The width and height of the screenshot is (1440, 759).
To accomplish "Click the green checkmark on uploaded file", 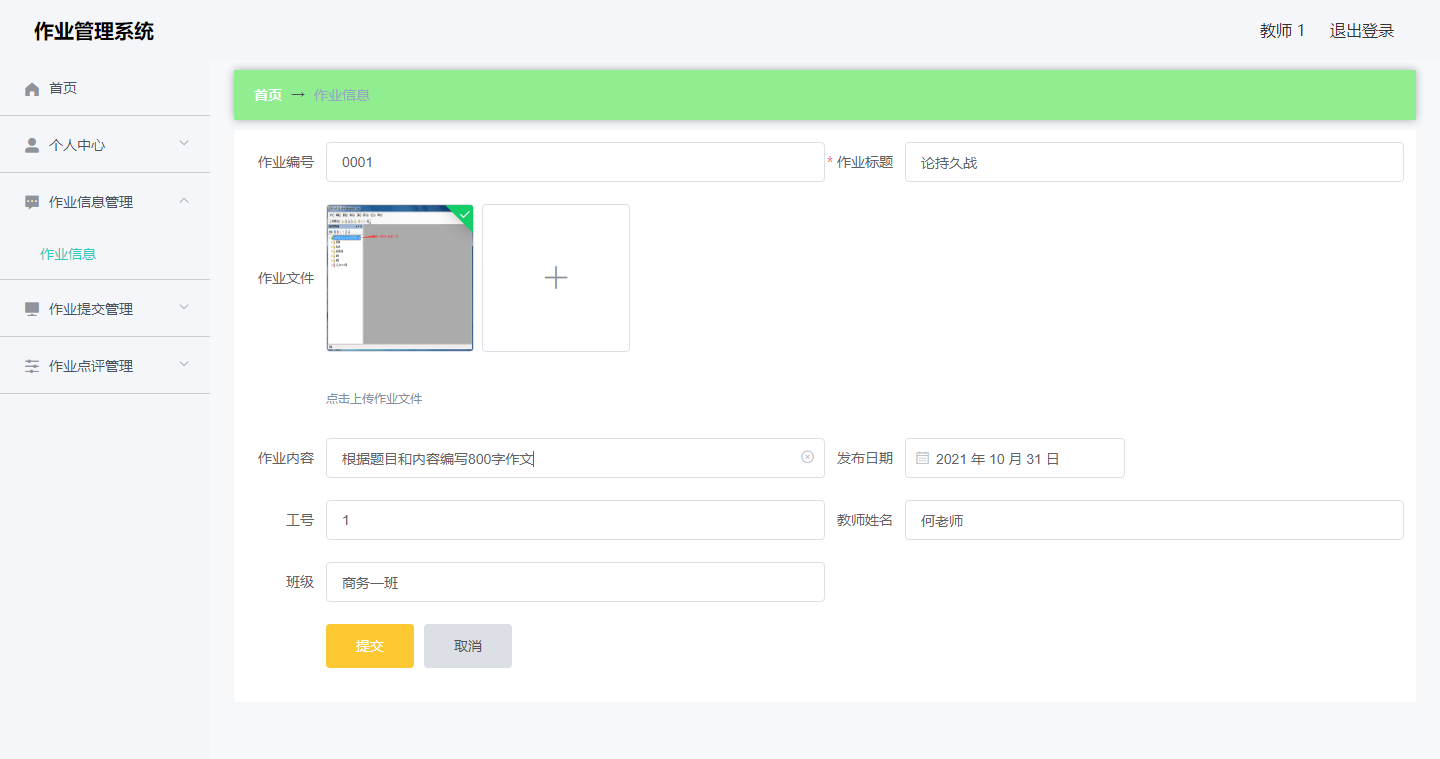I will coord(464,214).
